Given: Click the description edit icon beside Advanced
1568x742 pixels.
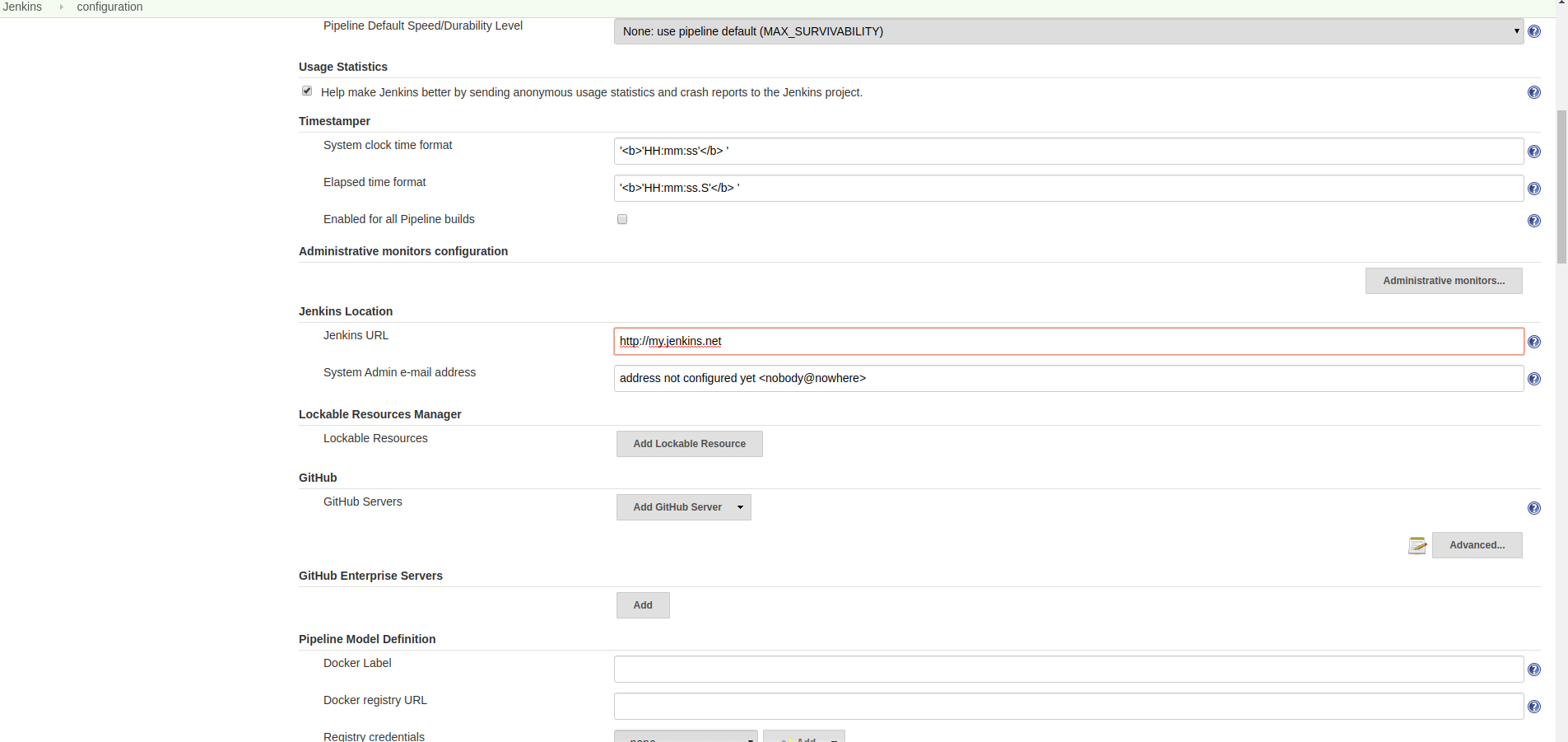Looking at the screenshot, I should pos(1417,544).
